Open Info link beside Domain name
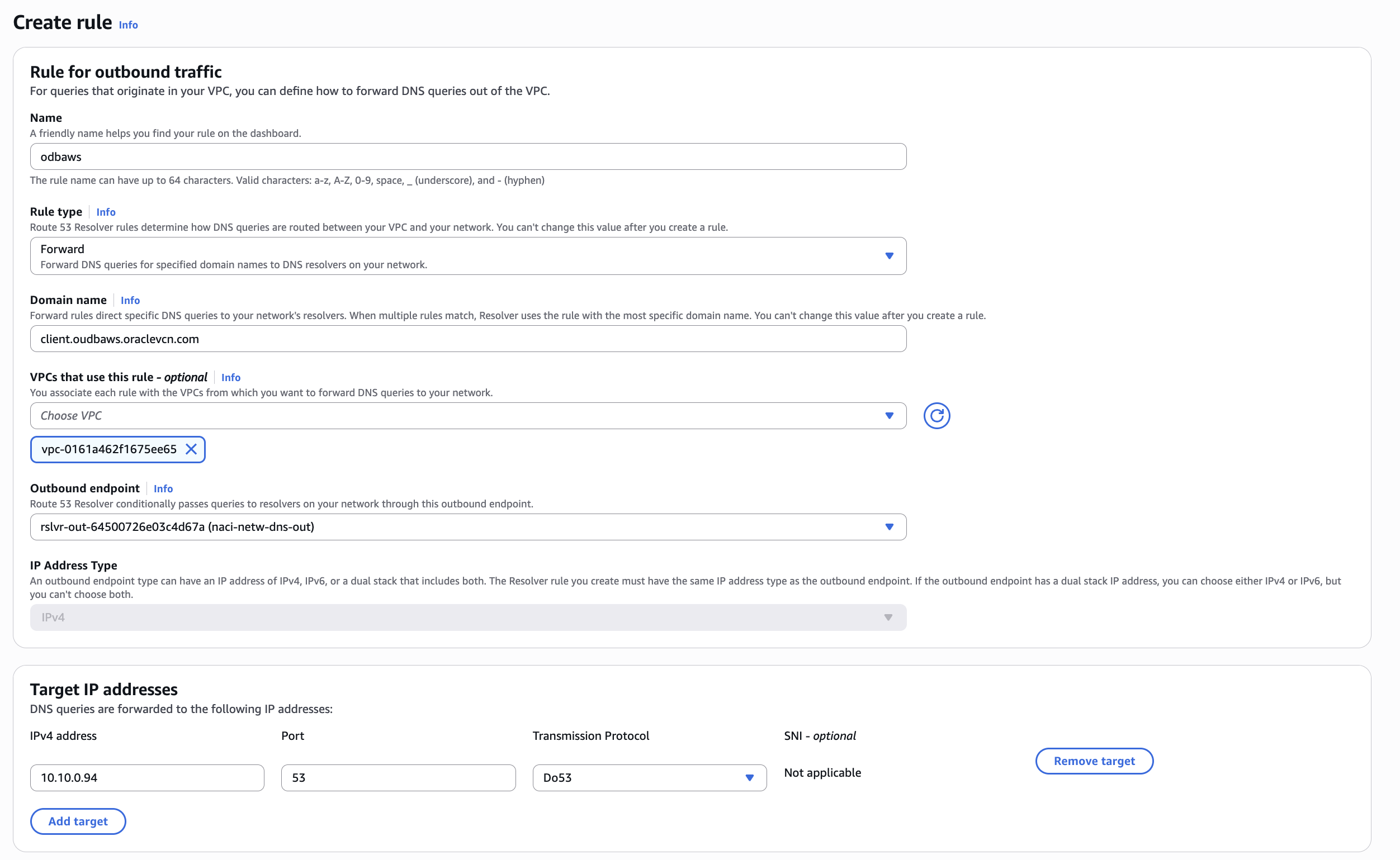Image resolution: width=1400 pixels, height=860 pixels. coord(130,300)
